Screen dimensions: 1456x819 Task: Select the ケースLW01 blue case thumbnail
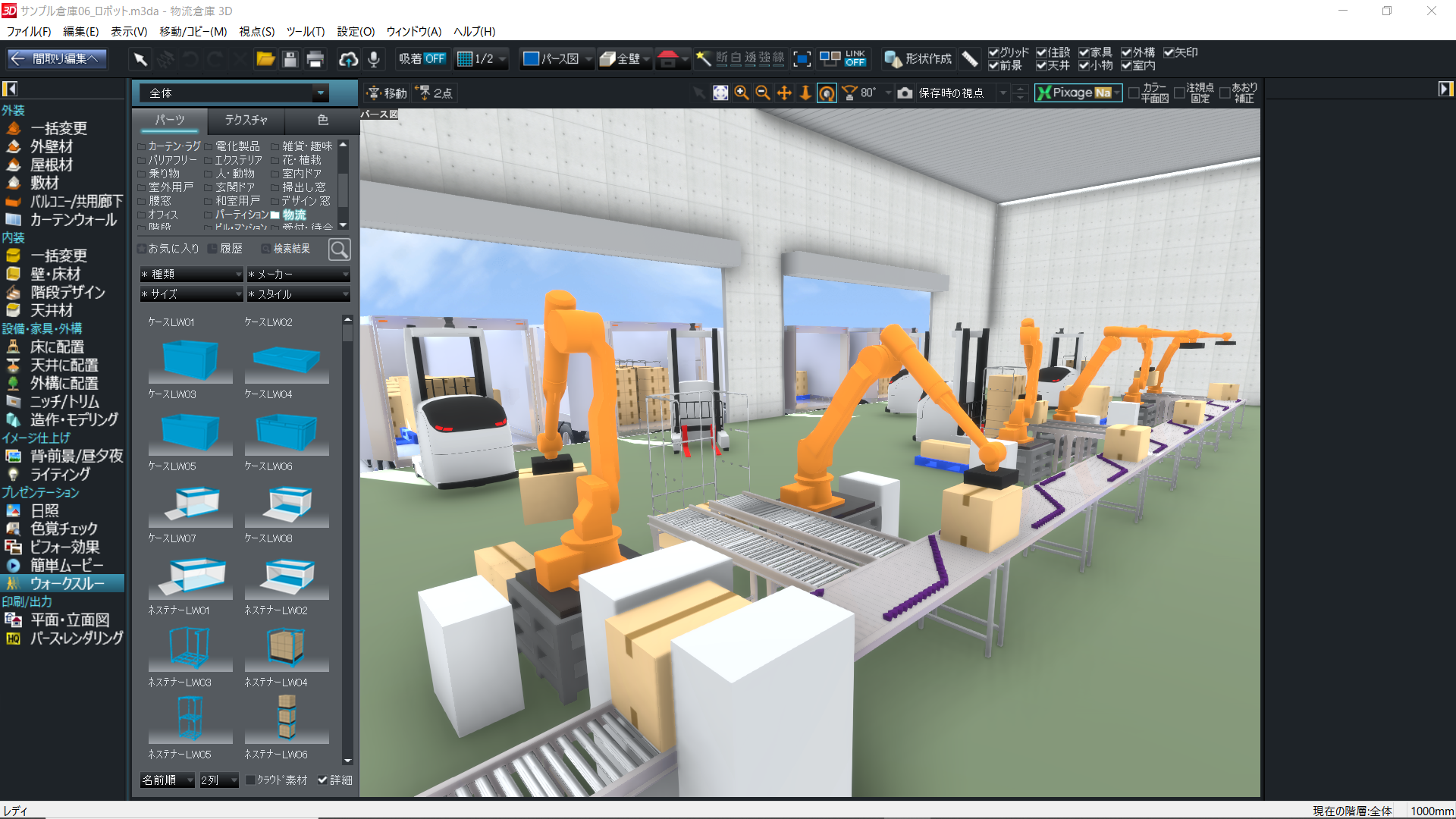point(190,358)
